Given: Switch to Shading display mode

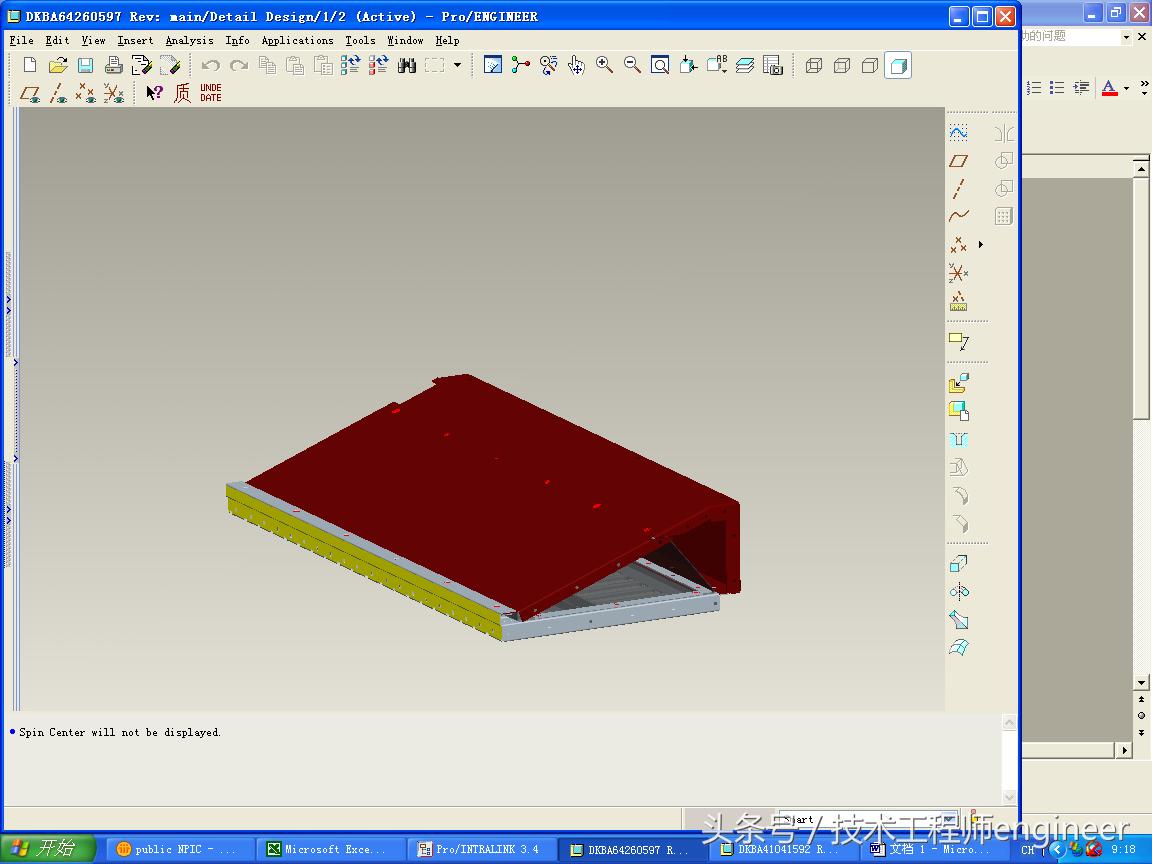Looking at the screenshot, I should coord(898,65).
